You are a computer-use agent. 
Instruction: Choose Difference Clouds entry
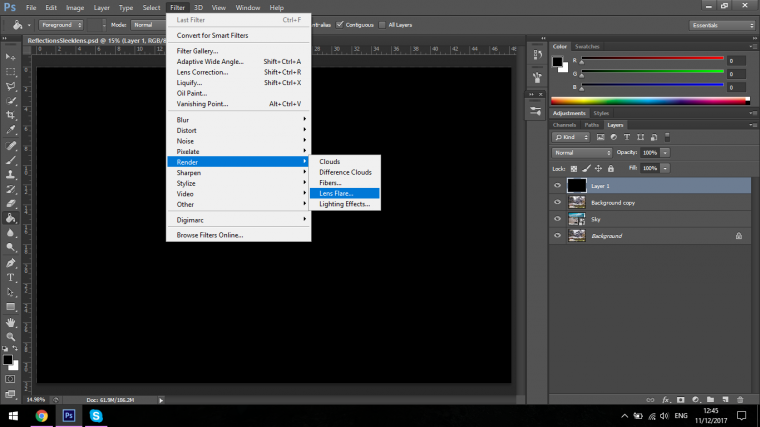click(x=345, y=172)
